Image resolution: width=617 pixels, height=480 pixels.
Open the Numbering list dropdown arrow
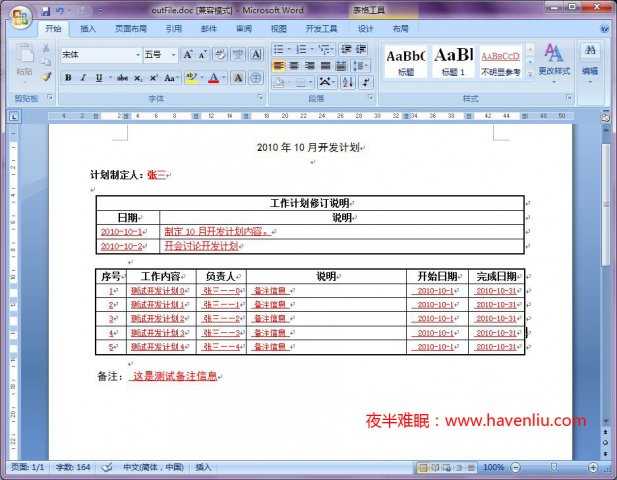(312, 49)
